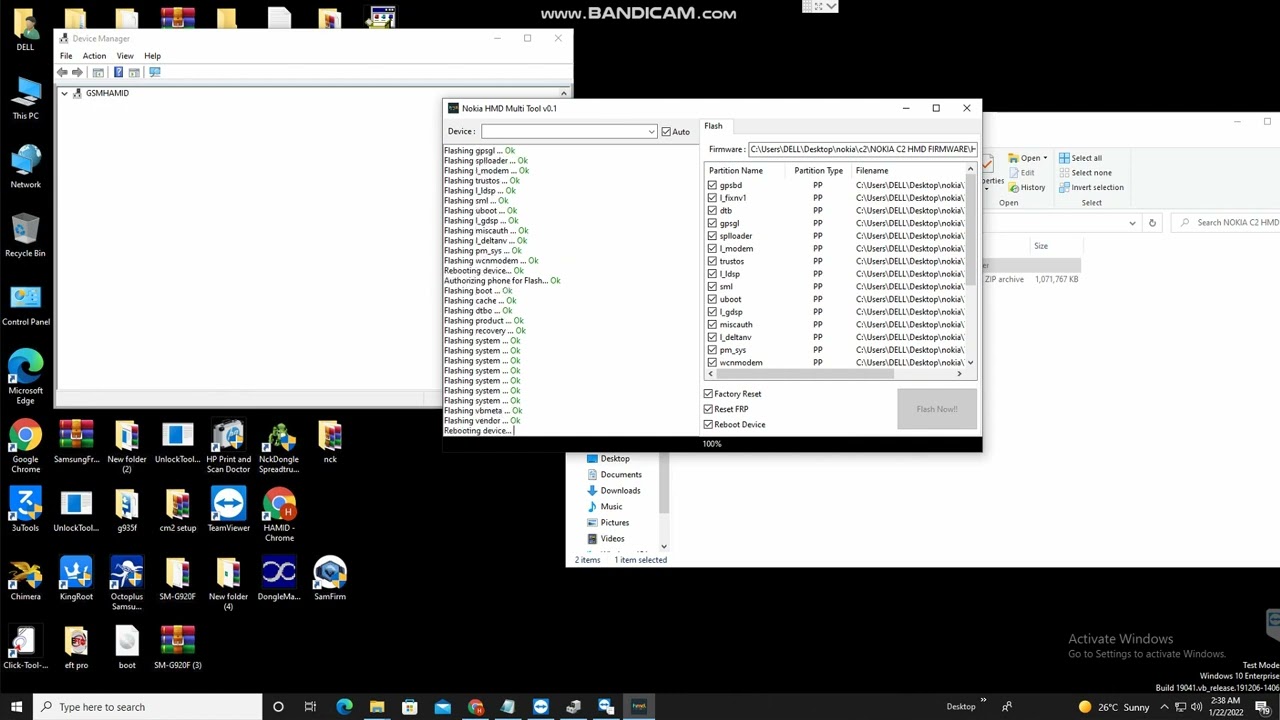Click the Type here to search box
The height and width of the screenshot is (720, 1280).
(148, 707)
